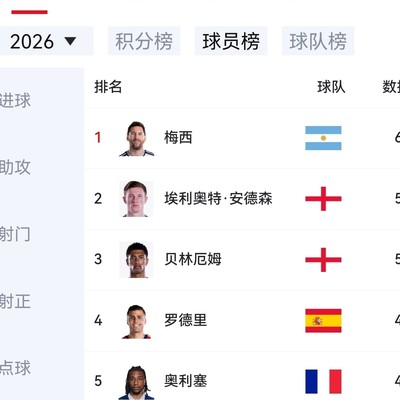Click France flag icon beside 奥利塞
The height and width of the screenshot is (400, 400).
click(x=323, y=381)
